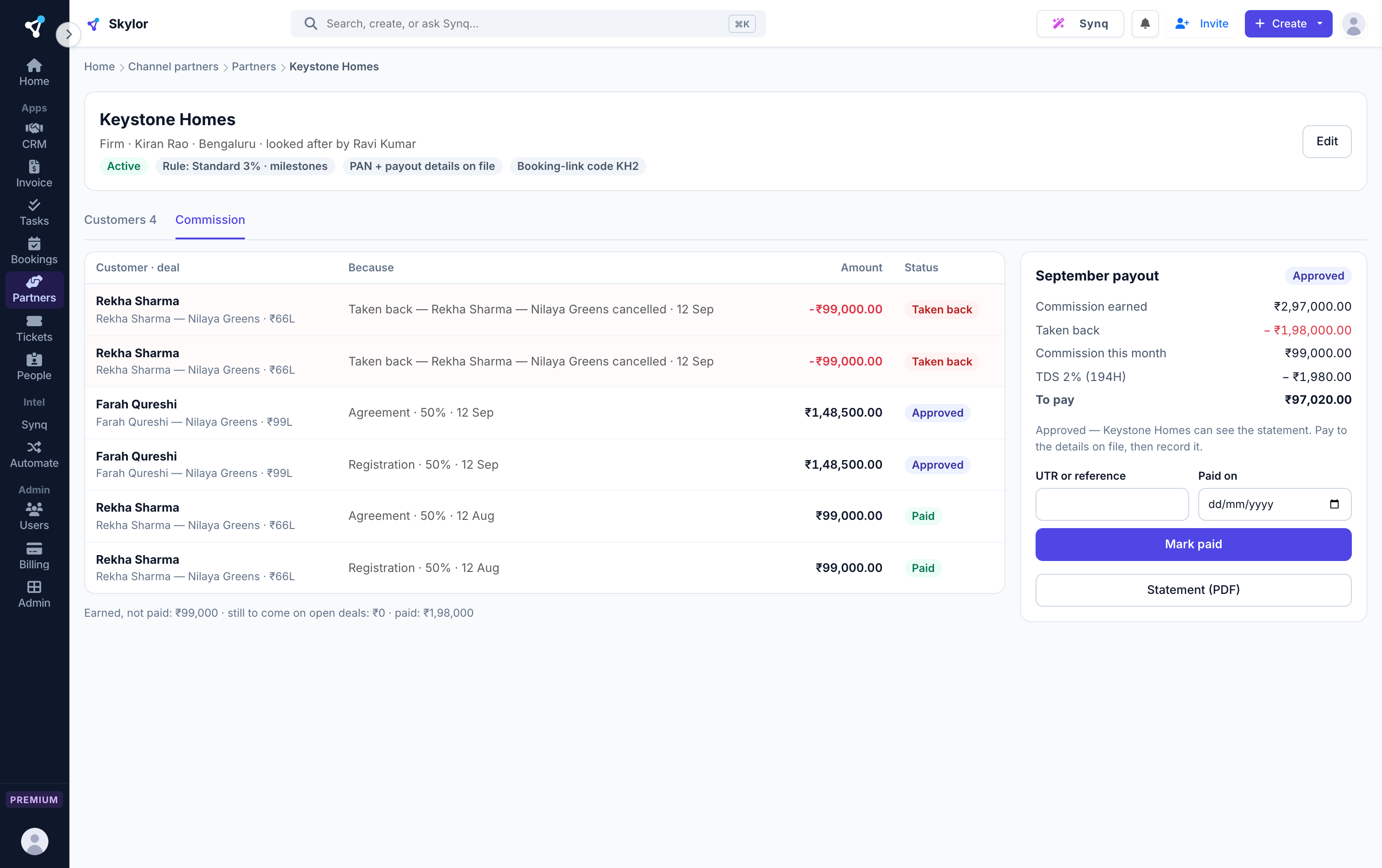Click the notifications bell icon

click(1144, 23)
